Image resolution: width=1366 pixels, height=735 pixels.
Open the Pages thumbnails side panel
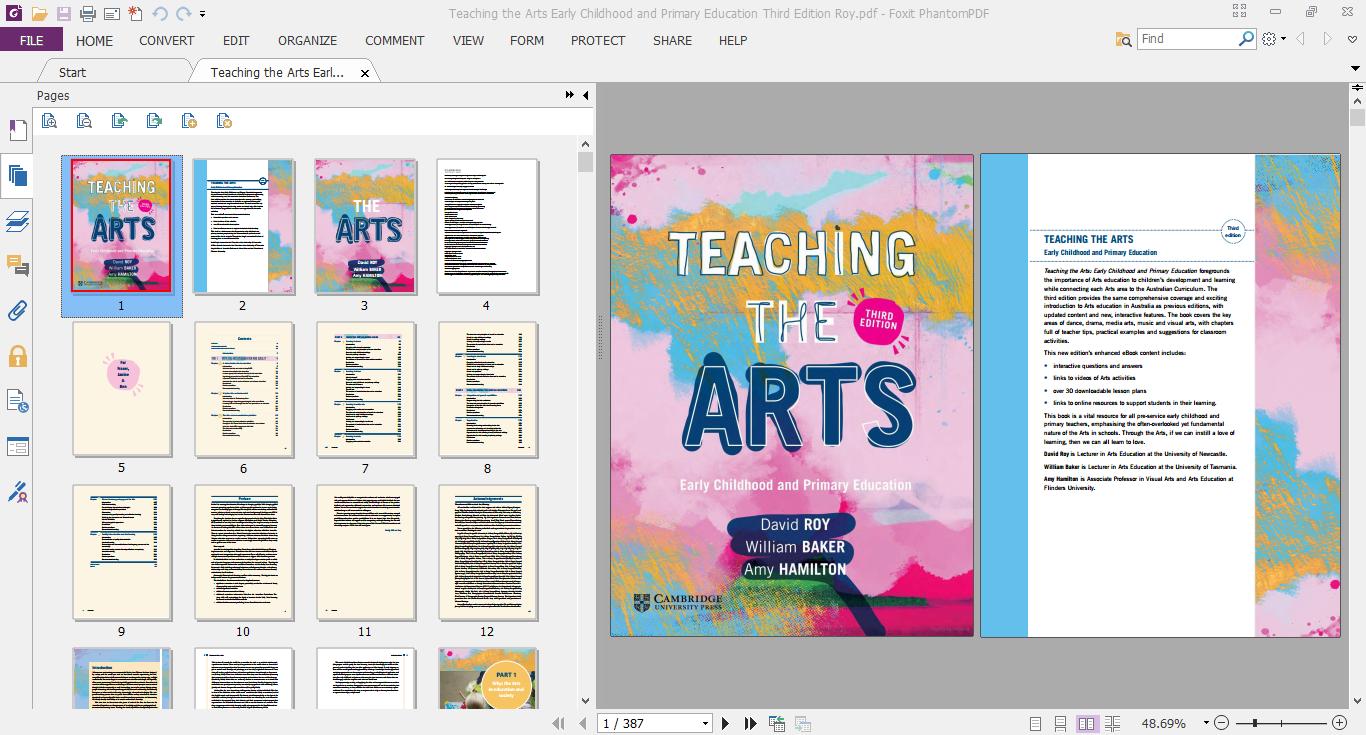(17, 176)
